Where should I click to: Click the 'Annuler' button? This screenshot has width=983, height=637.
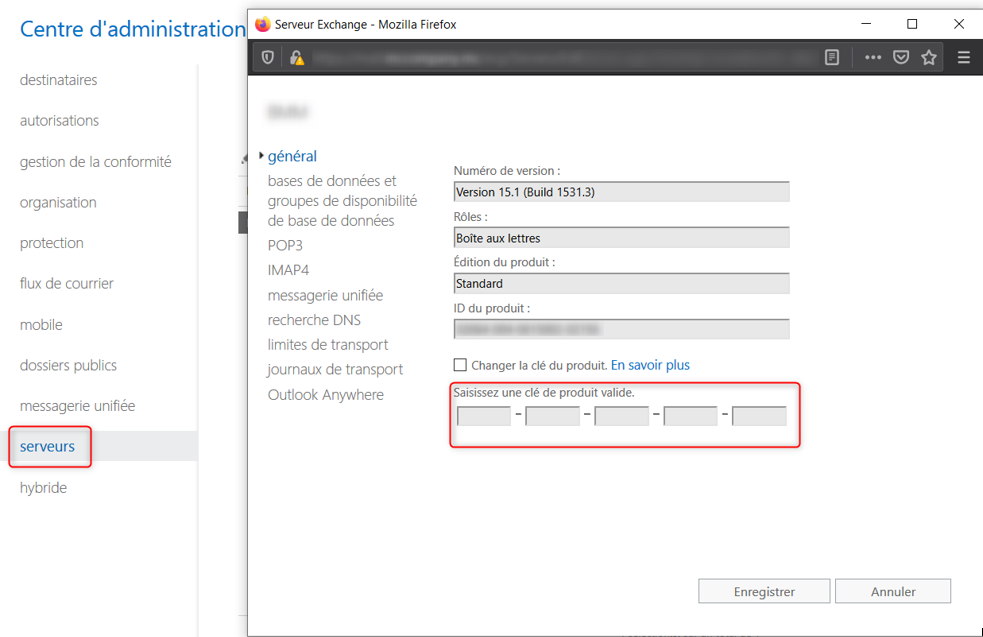coord(893,591)
